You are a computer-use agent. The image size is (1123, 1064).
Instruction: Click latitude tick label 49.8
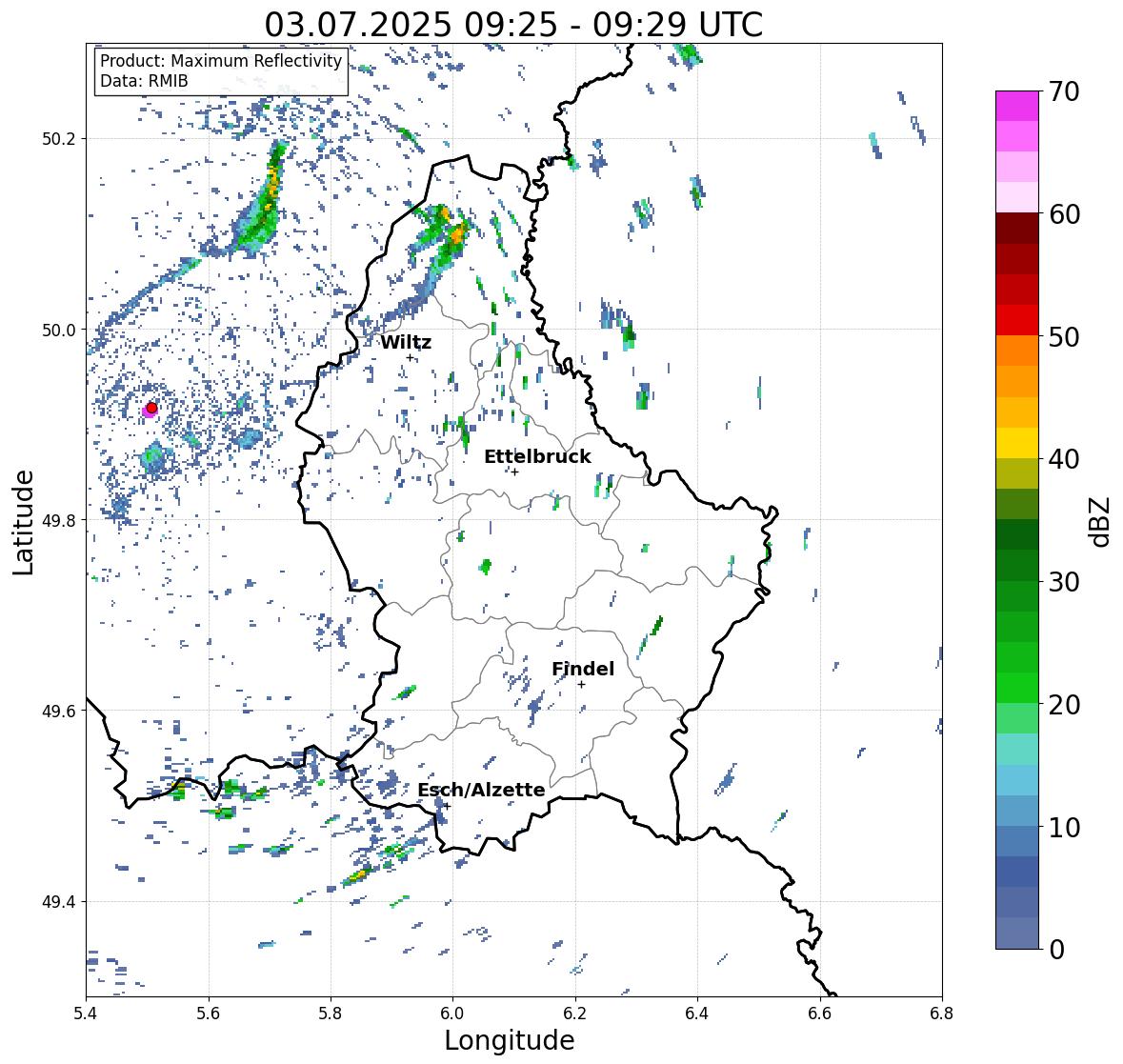59,520
